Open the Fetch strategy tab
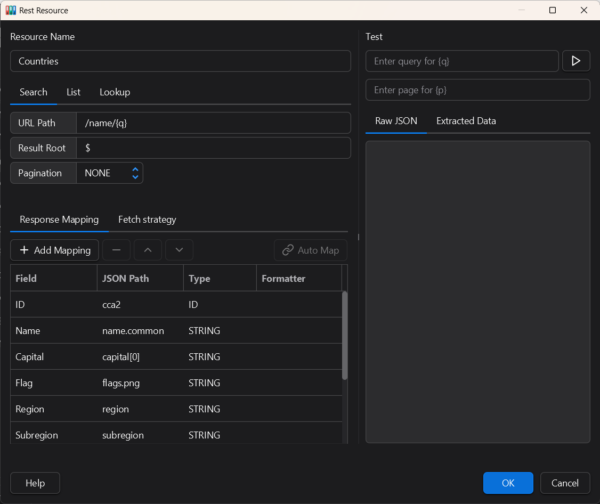Screen dimensions: 600x504 (147, 219)
